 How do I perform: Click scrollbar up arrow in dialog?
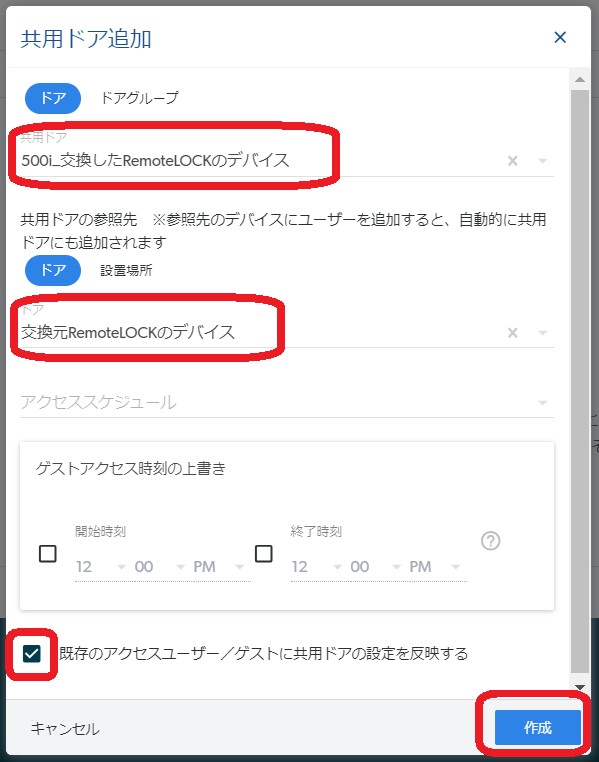[580, 79]
